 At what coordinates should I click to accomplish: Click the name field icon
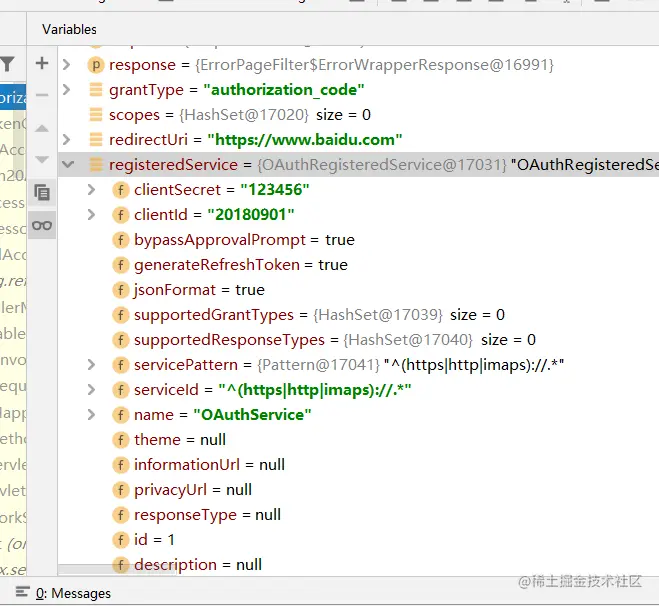121,415
